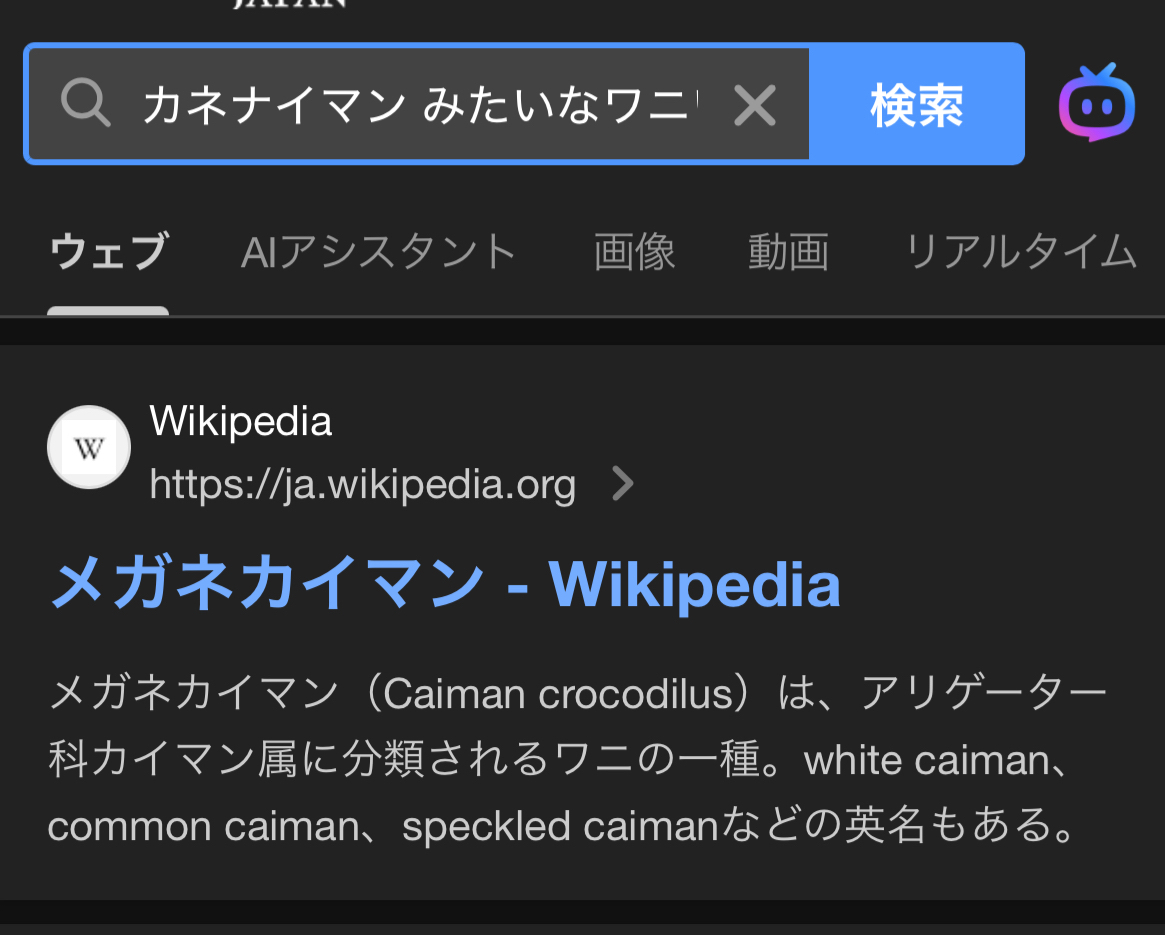Click the magnifying glass icon in search box
Image resolution: width=1165 pixels, height=935 pixels.
point(86,104)
